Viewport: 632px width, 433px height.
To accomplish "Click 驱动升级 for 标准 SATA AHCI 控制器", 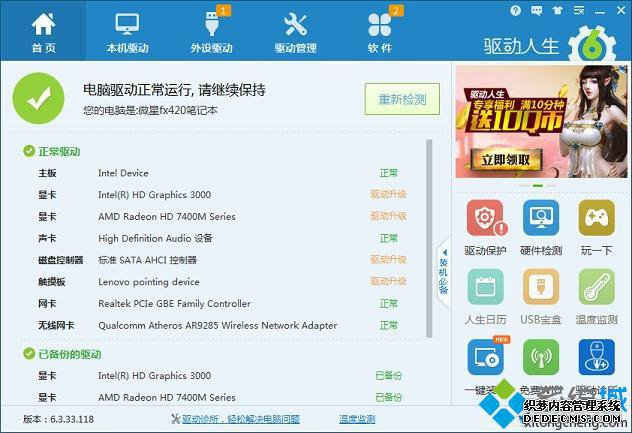I will coord(388,260).
